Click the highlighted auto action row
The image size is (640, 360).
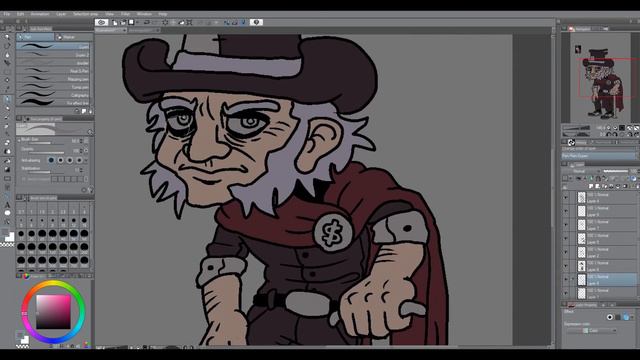(599, 156)
